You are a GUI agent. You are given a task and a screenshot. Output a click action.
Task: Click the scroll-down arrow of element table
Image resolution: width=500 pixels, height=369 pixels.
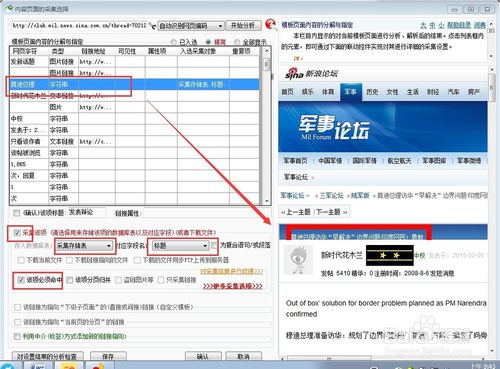tap(266, 201)
